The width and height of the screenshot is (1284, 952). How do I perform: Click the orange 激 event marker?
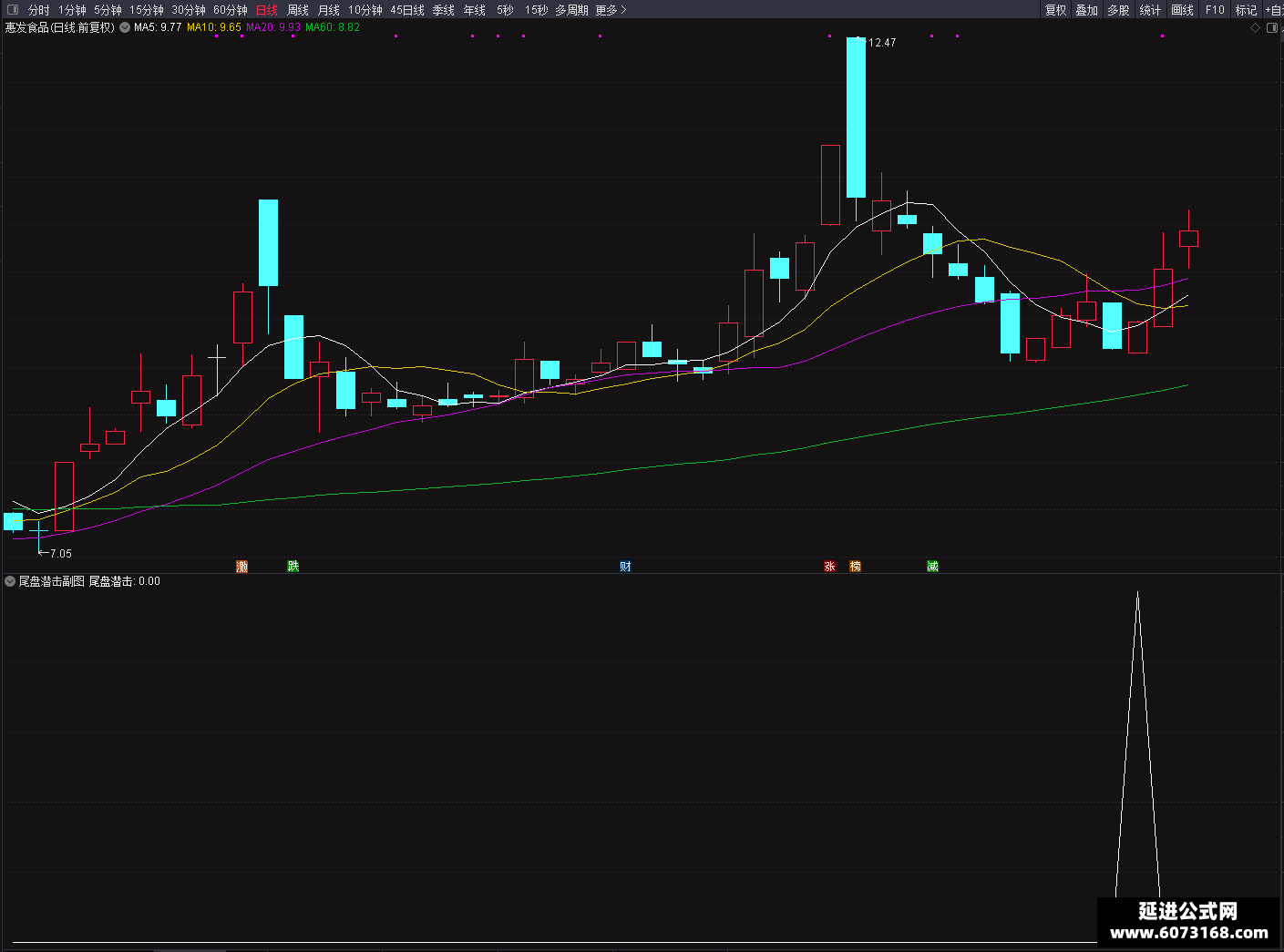pos(242,567)
